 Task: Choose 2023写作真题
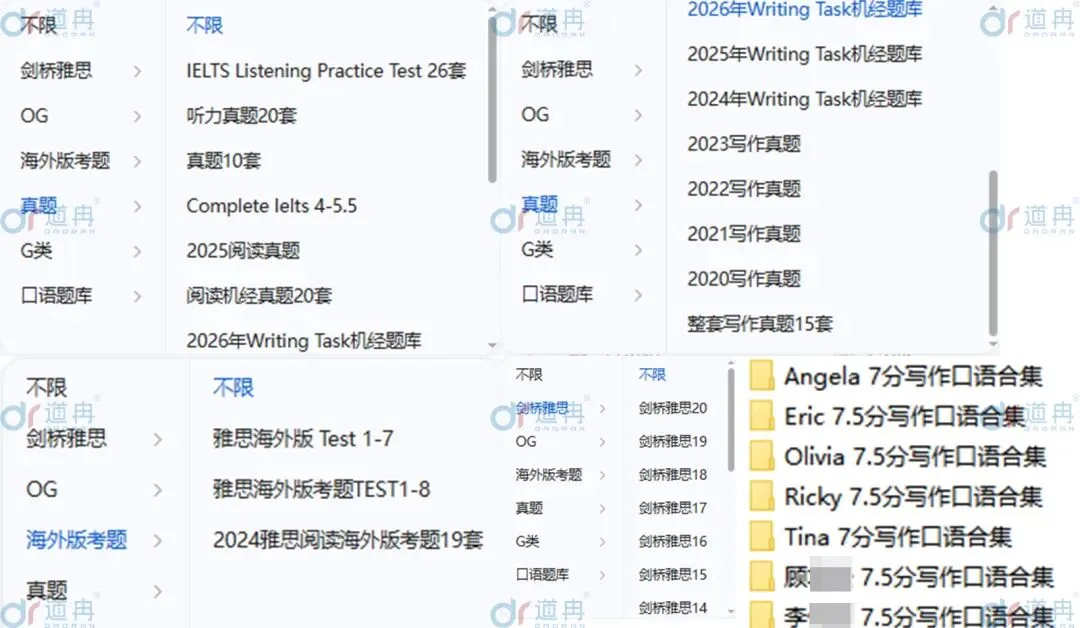pos(744,144)
